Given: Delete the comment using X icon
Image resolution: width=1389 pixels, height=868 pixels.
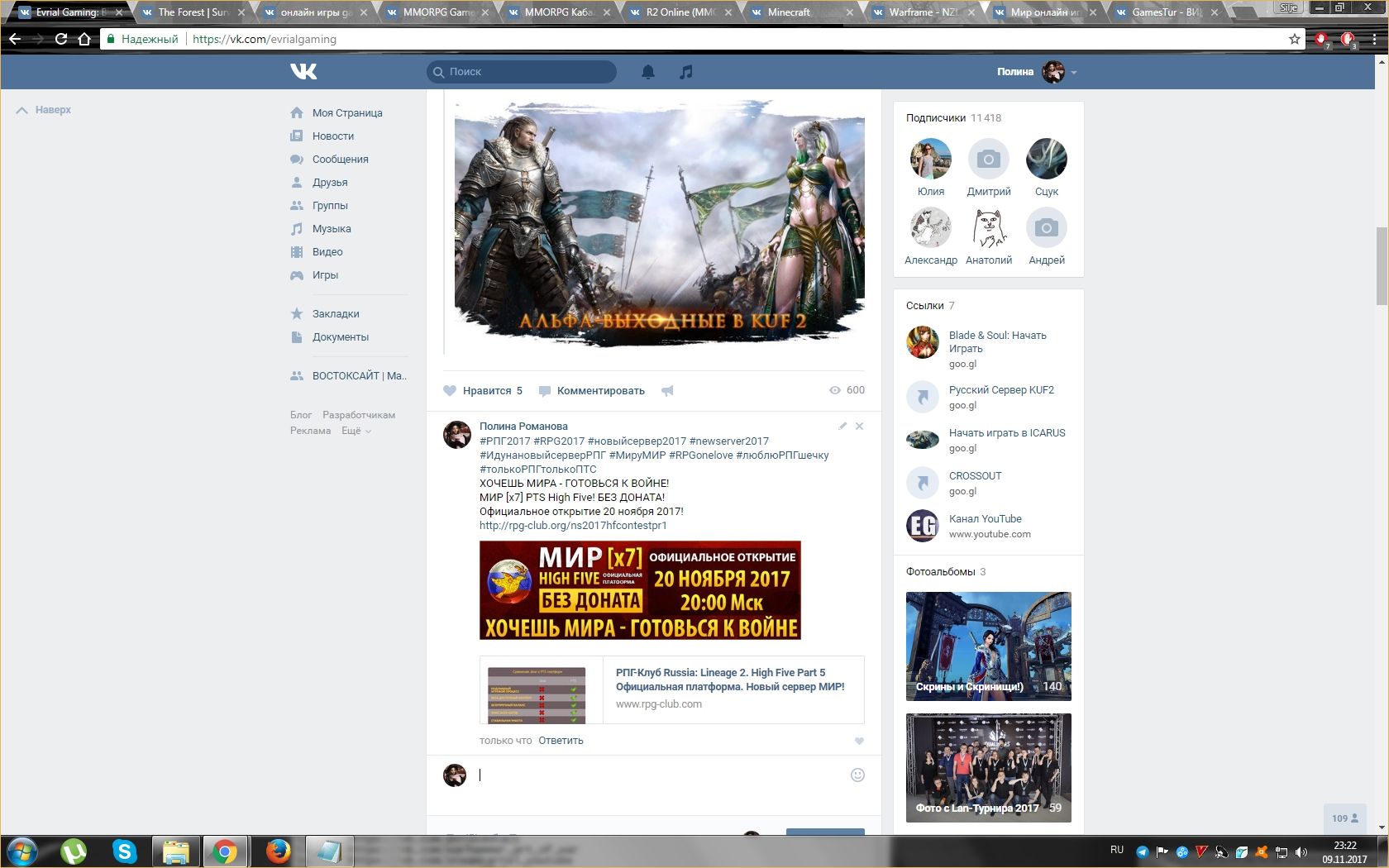Looking at the screenshot, I should [x=859, y=426].
